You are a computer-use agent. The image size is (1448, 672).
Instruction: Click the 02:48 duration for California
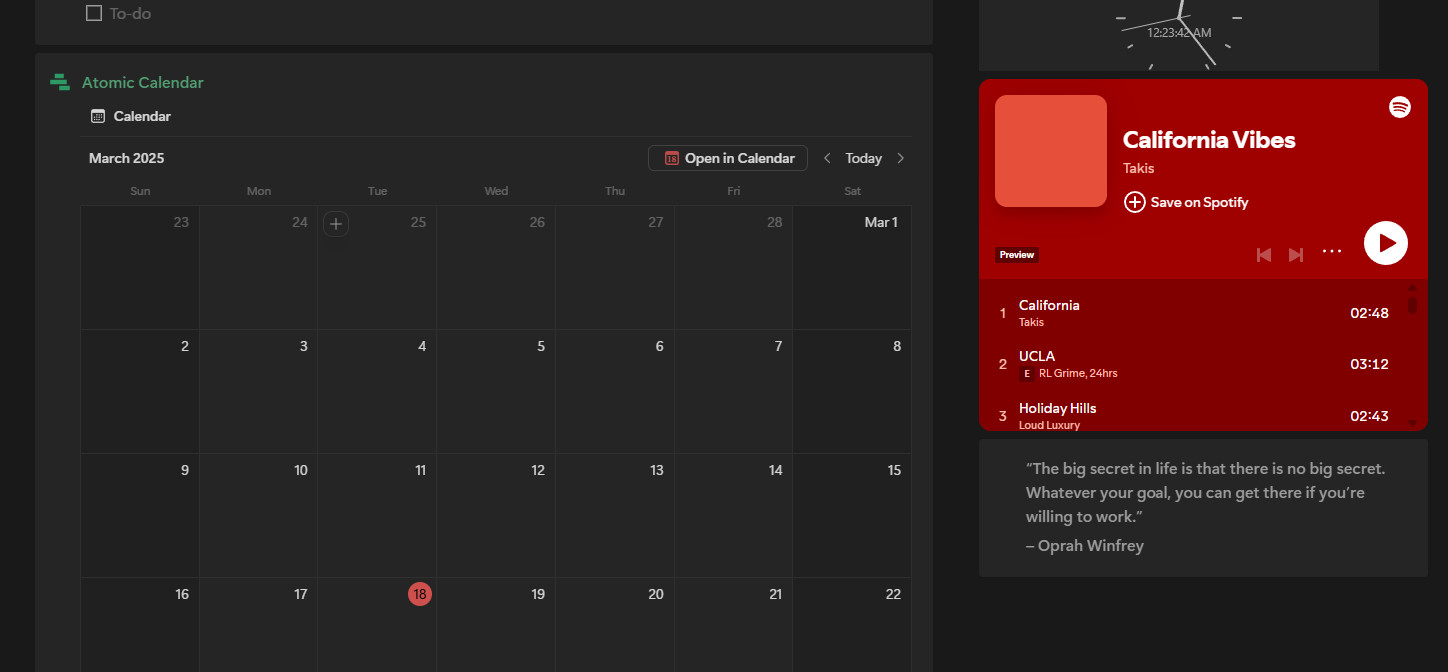1369,313
